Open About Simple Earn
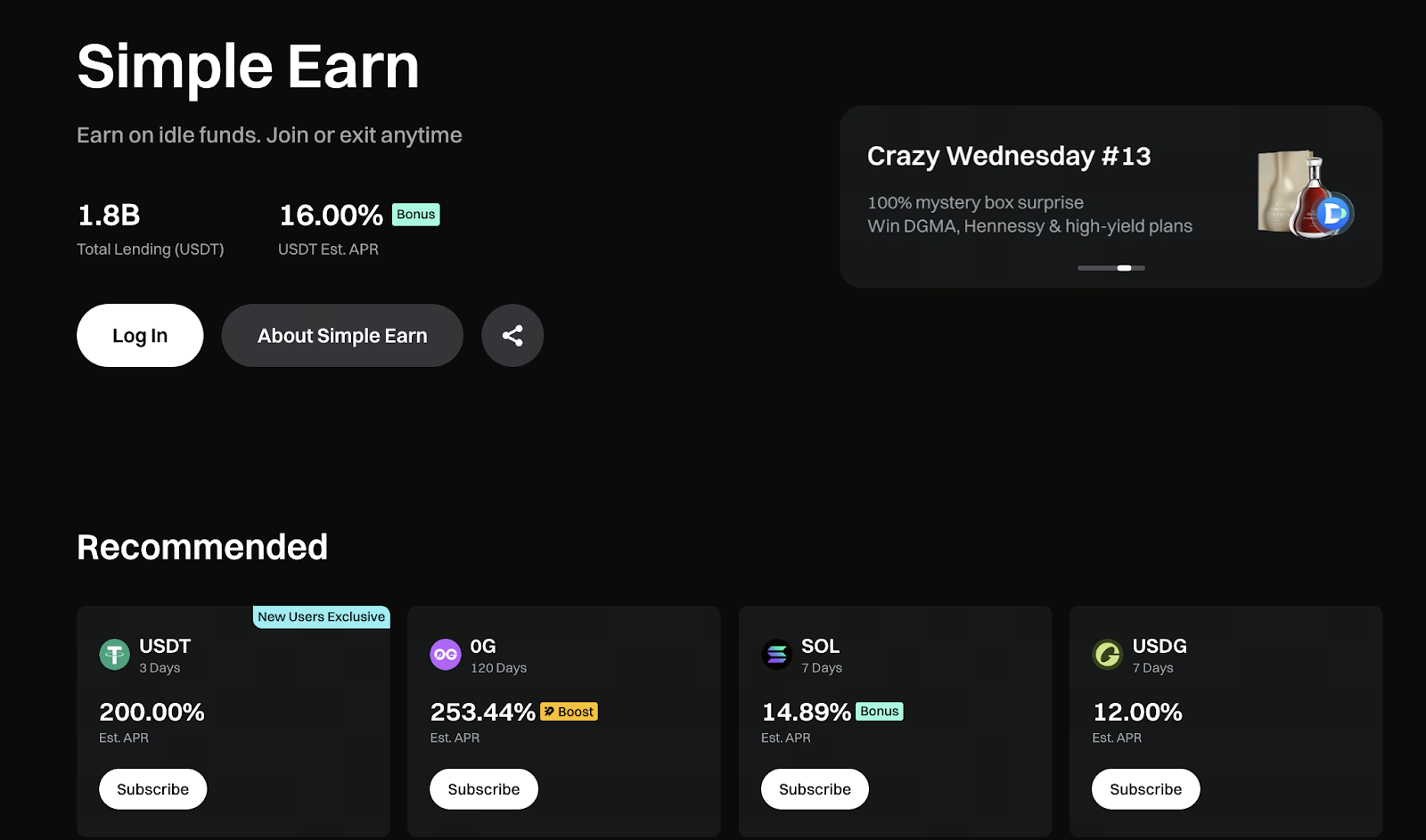This screenshot has height=840, width=1426. click(342, 336)
